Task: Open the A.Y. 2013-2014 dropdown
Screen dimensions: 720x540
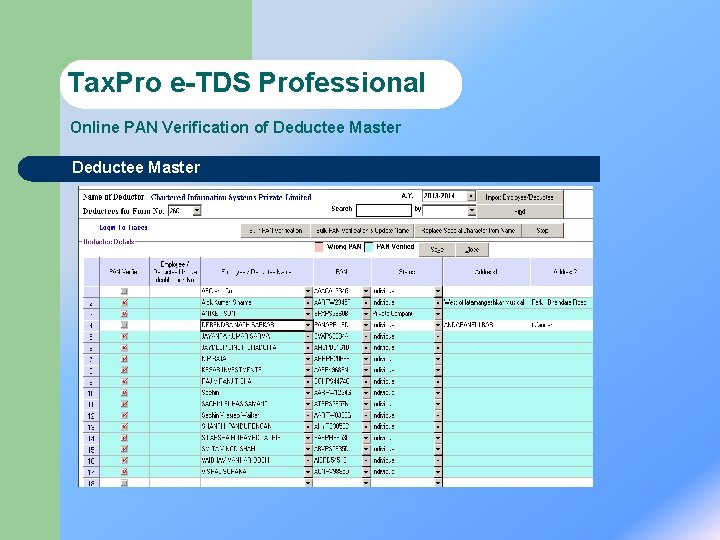Action: click(x=471, y=196)
